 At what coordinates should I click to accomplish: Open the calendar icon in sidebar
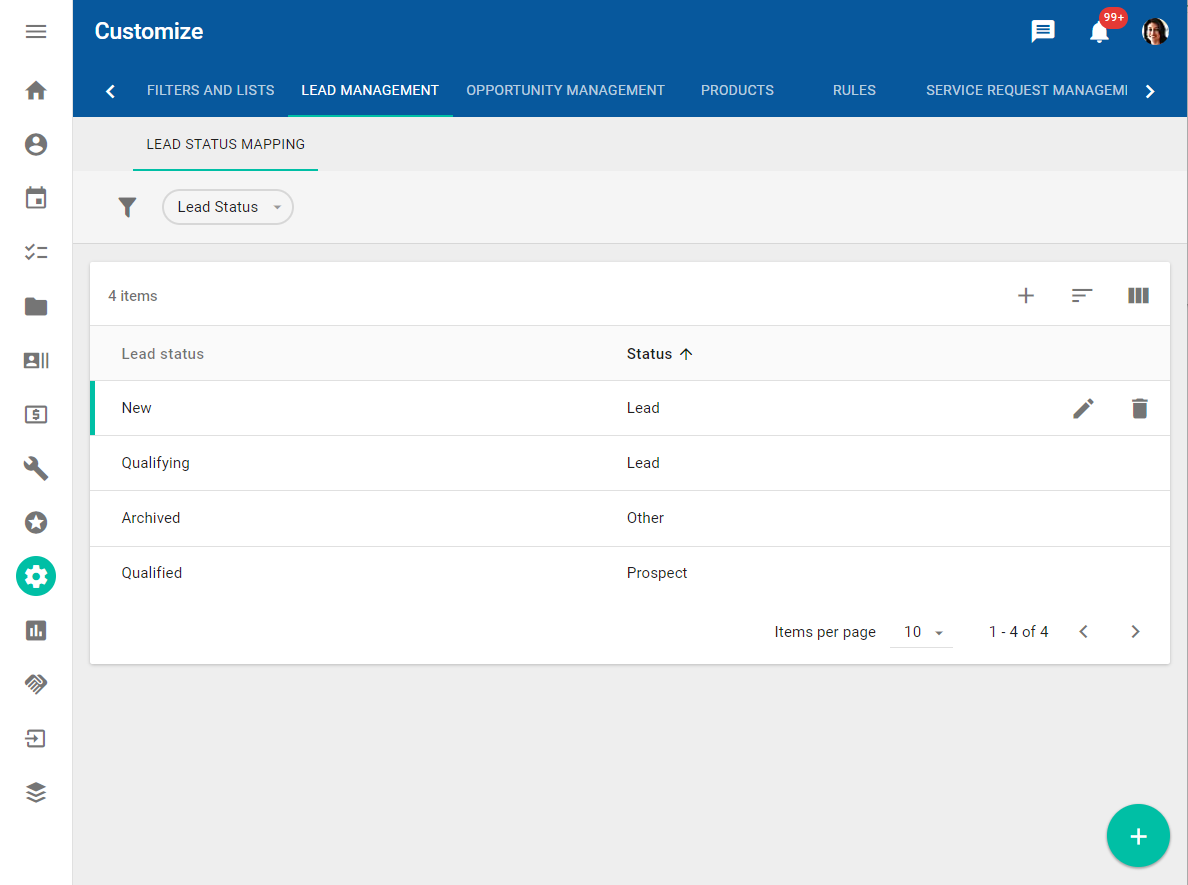point(36,198)
